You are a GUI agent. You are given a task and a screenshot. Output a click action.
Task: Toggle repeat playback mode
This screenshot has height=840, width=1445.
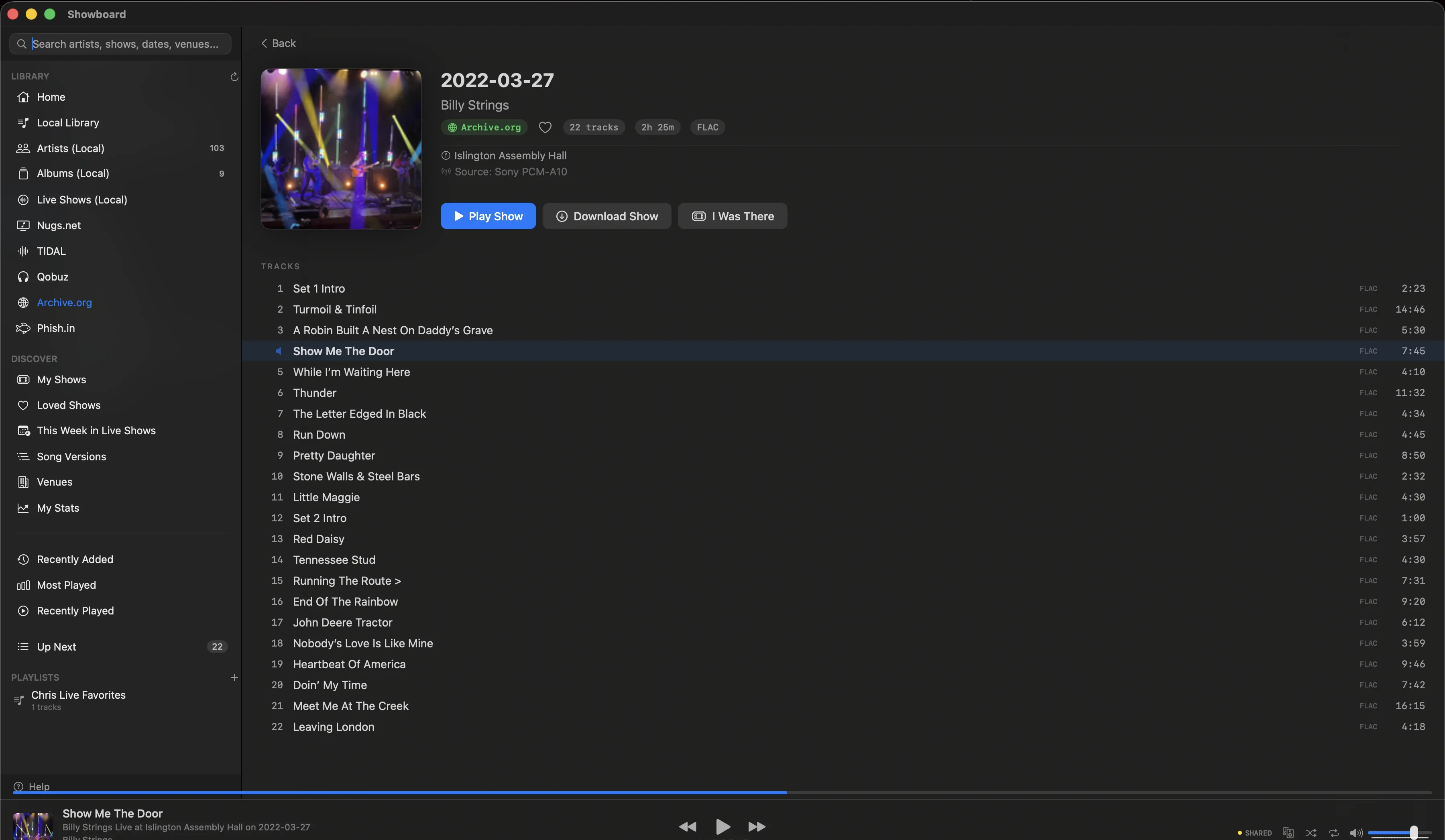[1334, 832]
